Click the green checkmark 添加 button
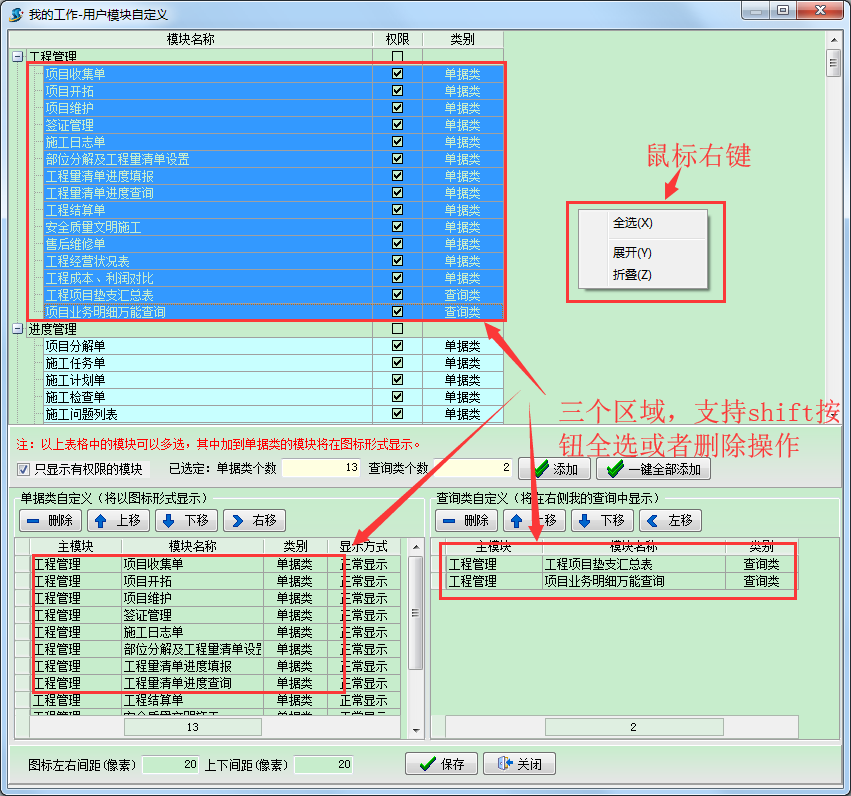Screen dimensions: 851x796 point(555,468)
